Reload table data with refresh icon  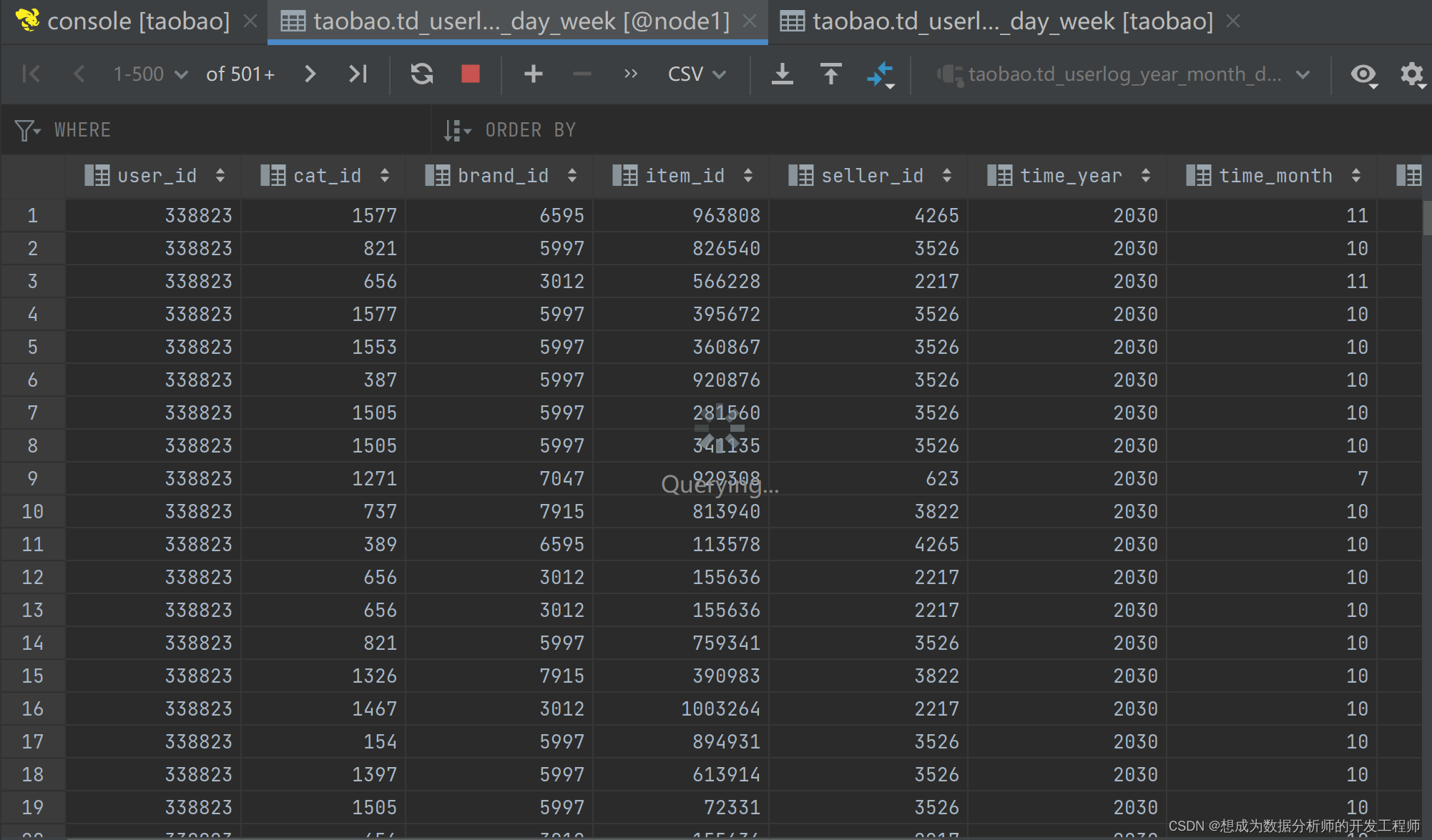(x=422, y=74)
